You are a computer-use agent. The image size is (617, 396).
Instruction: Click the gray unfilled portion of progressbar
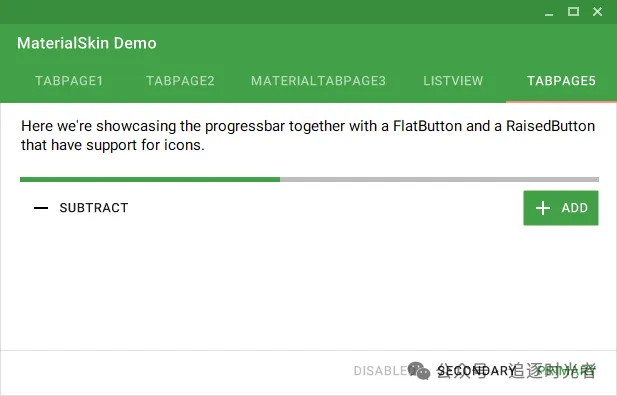coord(440,179)
